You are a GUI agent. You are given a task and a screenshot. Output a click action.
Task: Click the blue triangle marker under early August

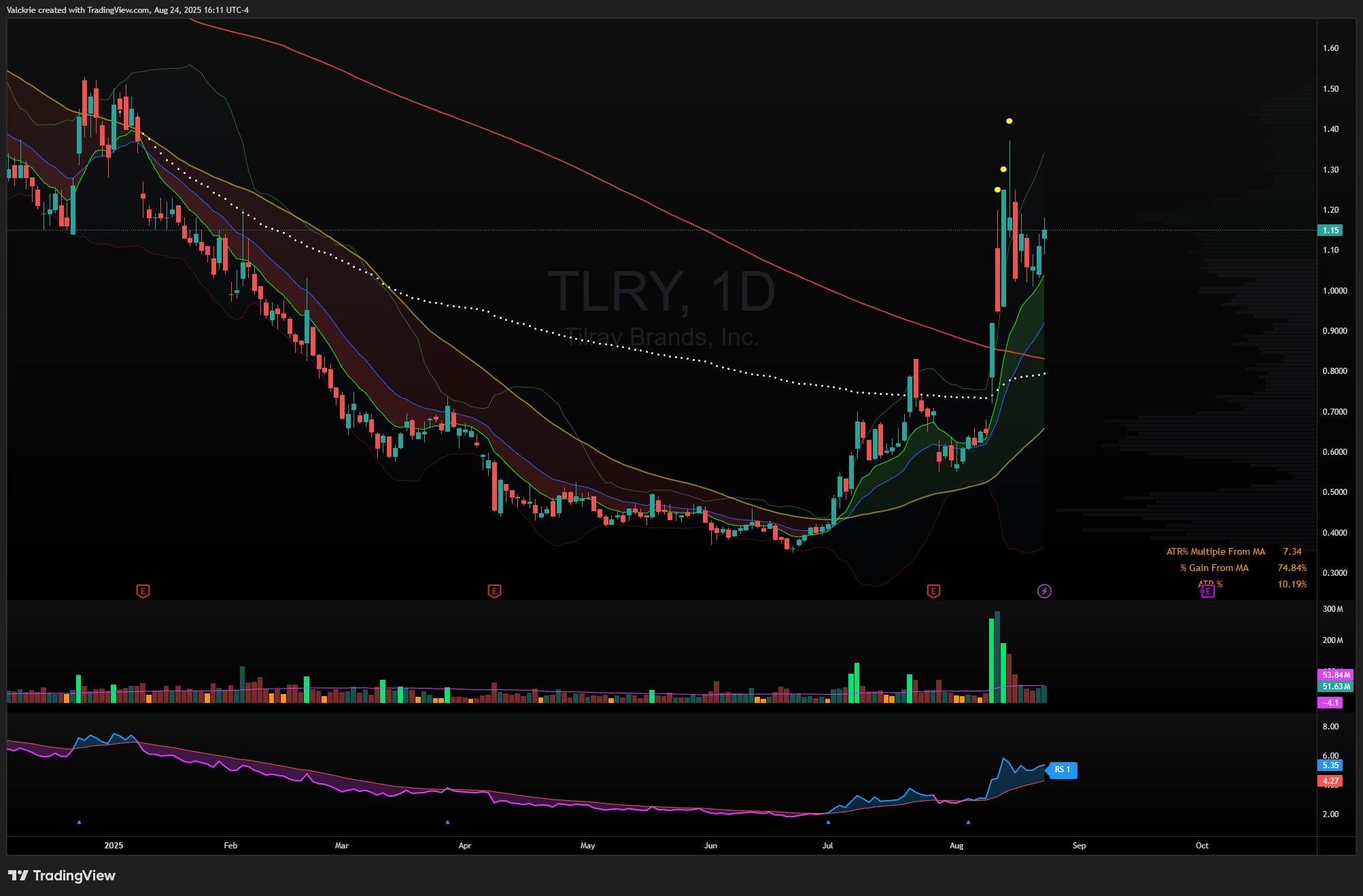[x=968, y=822]
